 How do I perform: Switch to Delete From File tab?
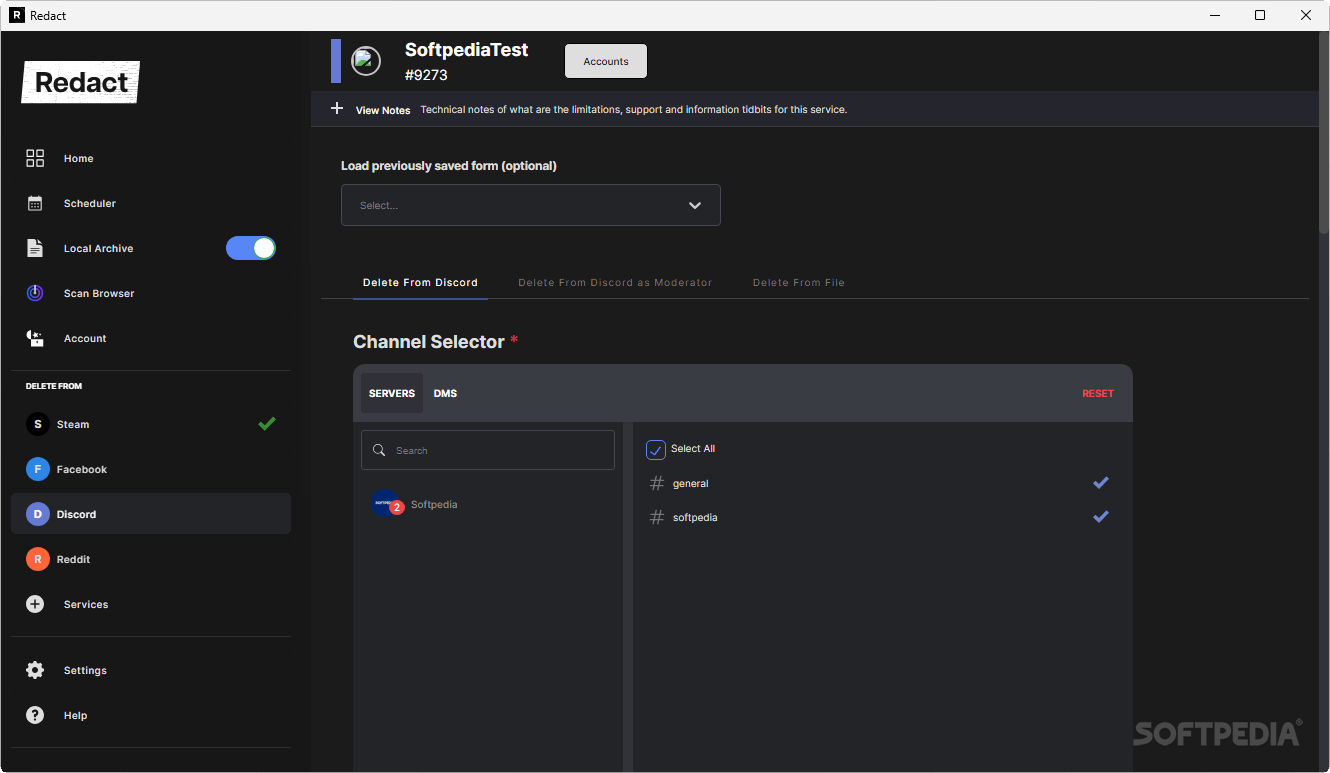tap(799, 283)
